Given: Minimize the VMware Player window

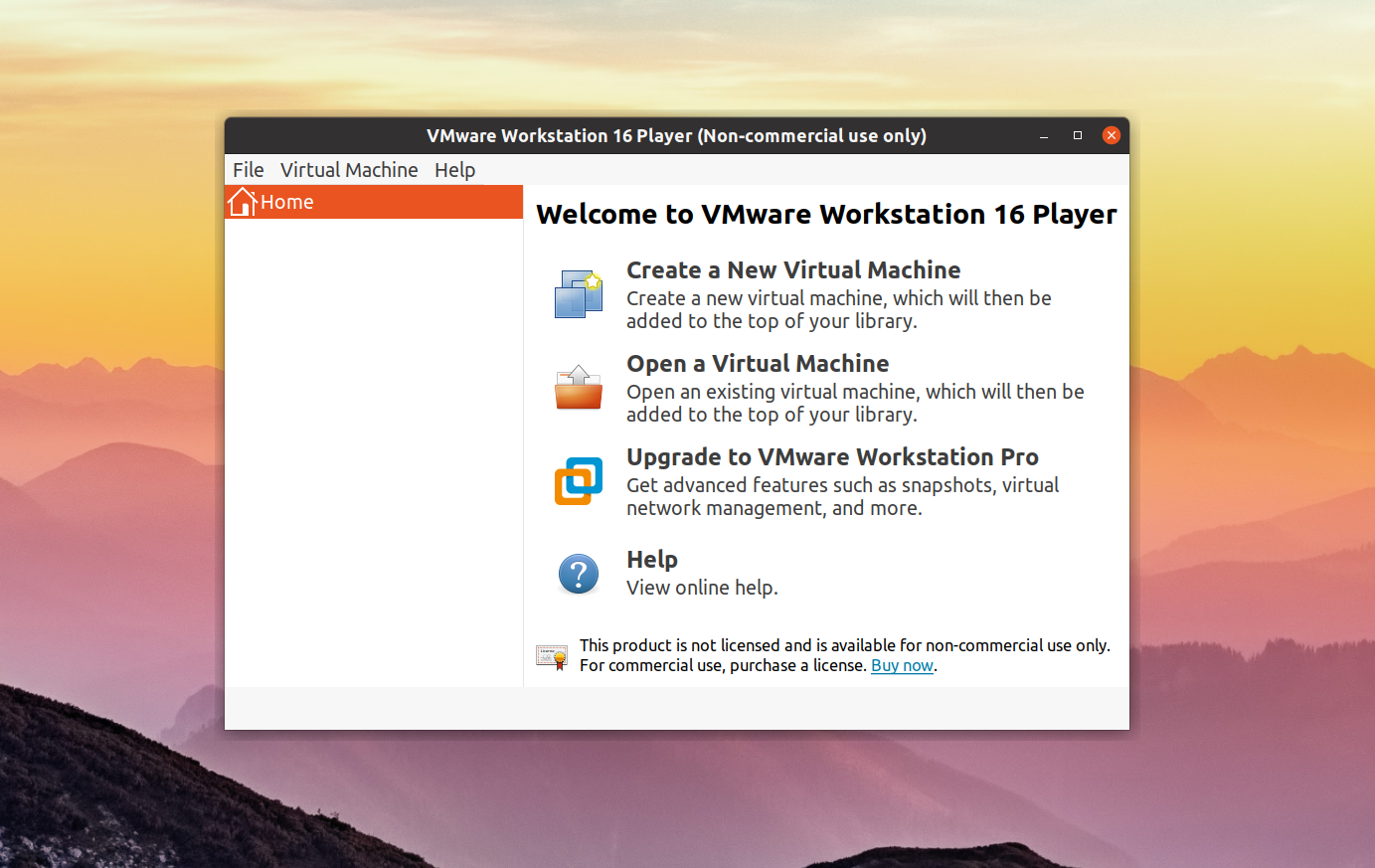Looking at the screenshot, I should (1044, 136).
